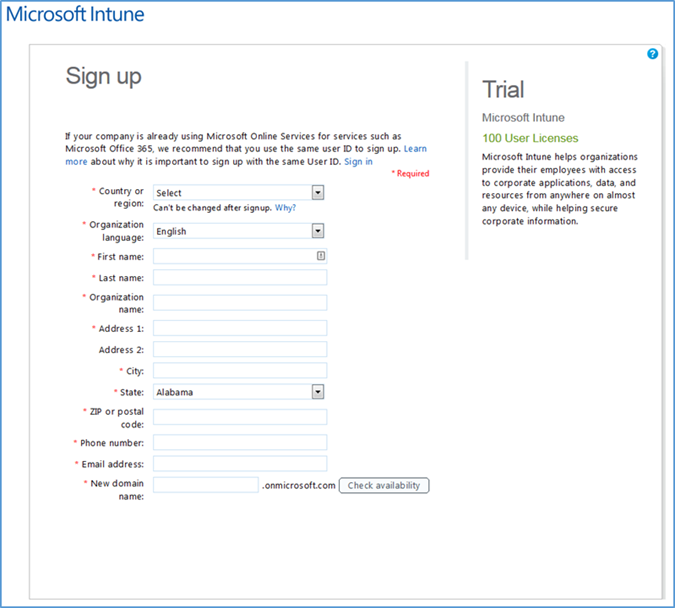Click the 'Sign up' heading

point(103,78)
